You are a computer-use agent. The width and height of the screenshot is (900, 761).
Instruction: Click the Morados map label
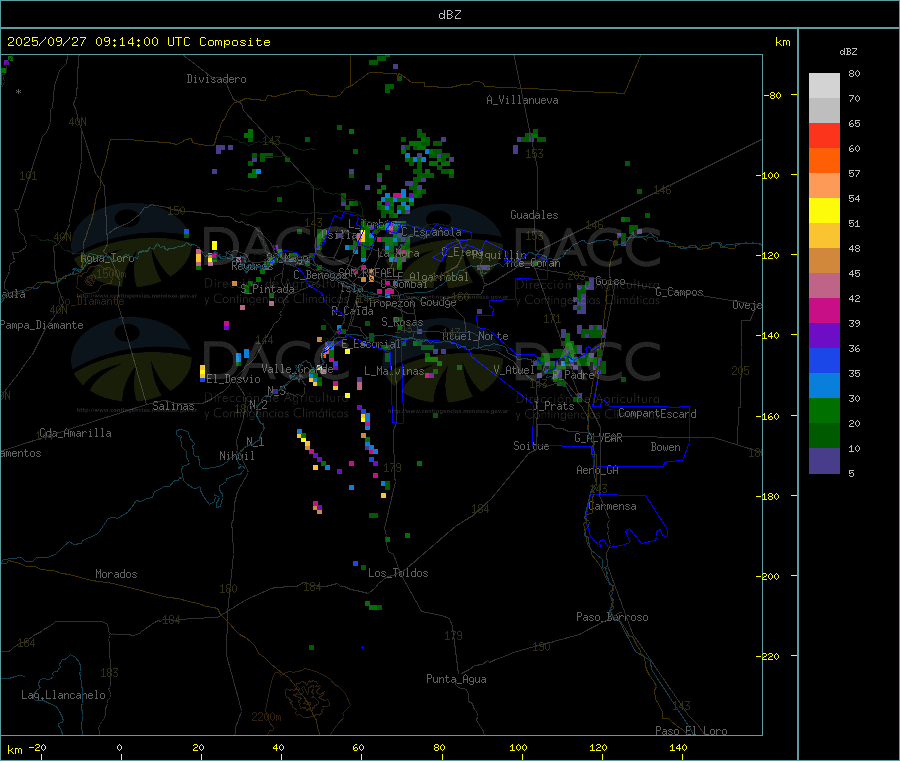tap(116, 574)
